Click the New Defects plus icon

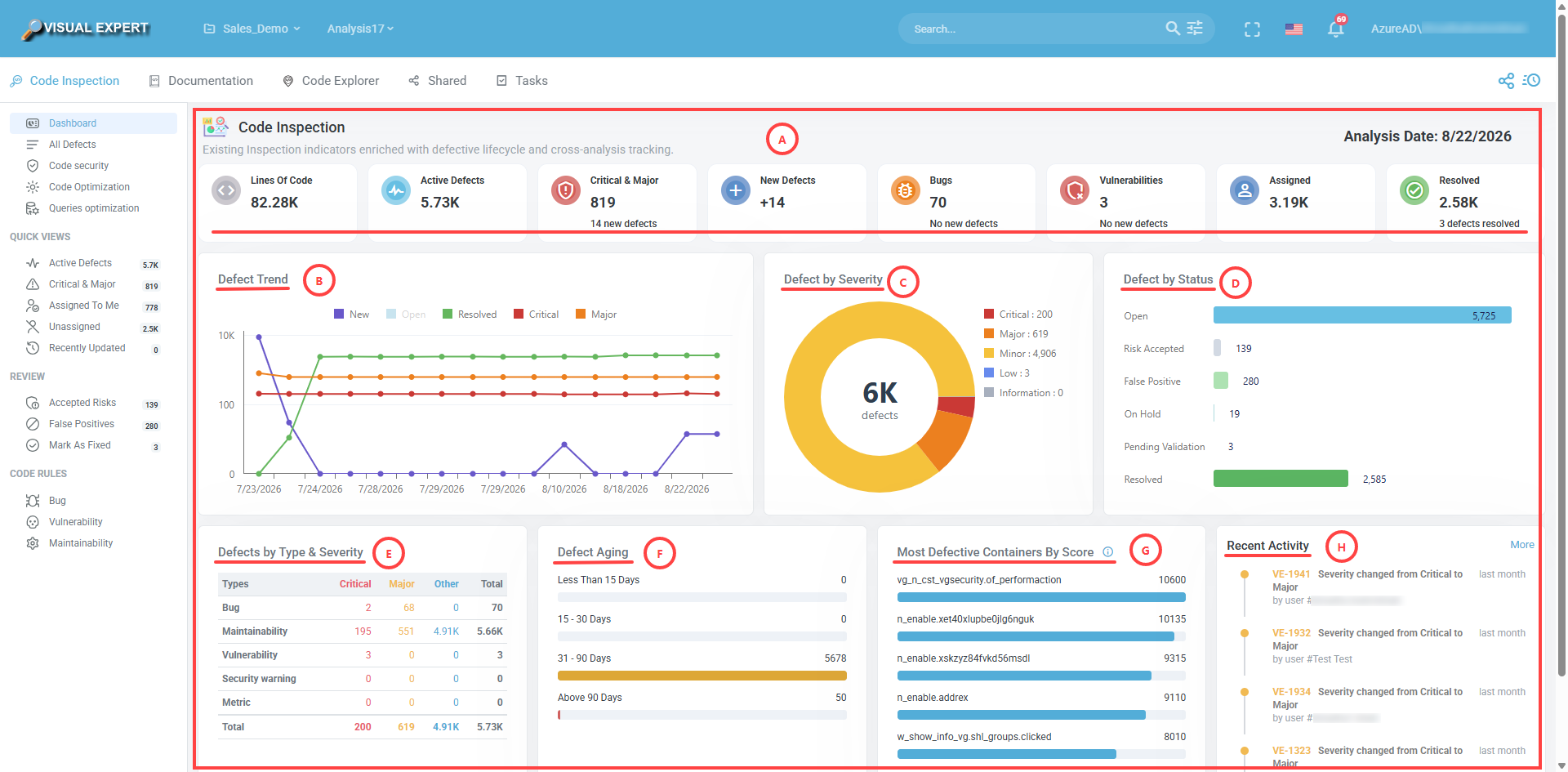(x=735, y=190)
